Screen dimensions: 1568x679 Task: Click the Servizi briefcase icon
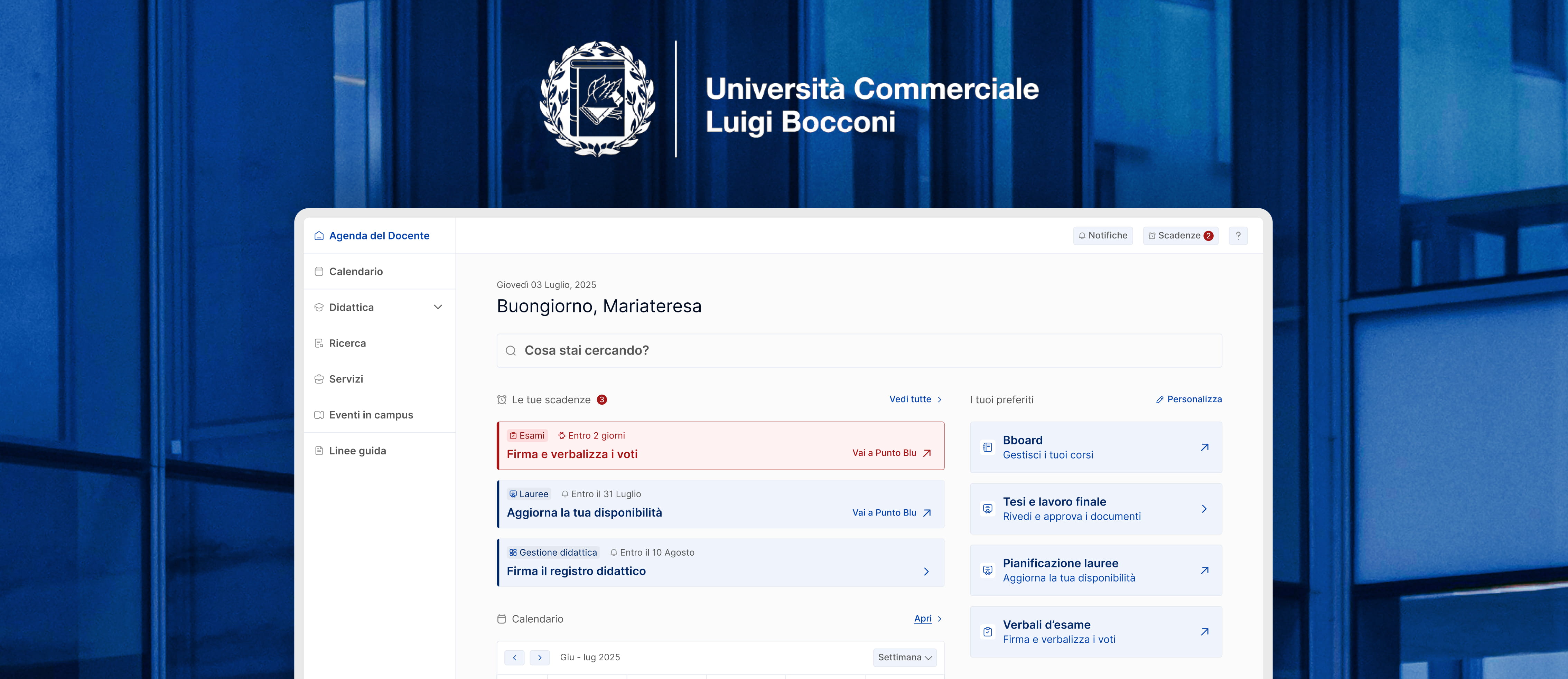pos(319,379)
